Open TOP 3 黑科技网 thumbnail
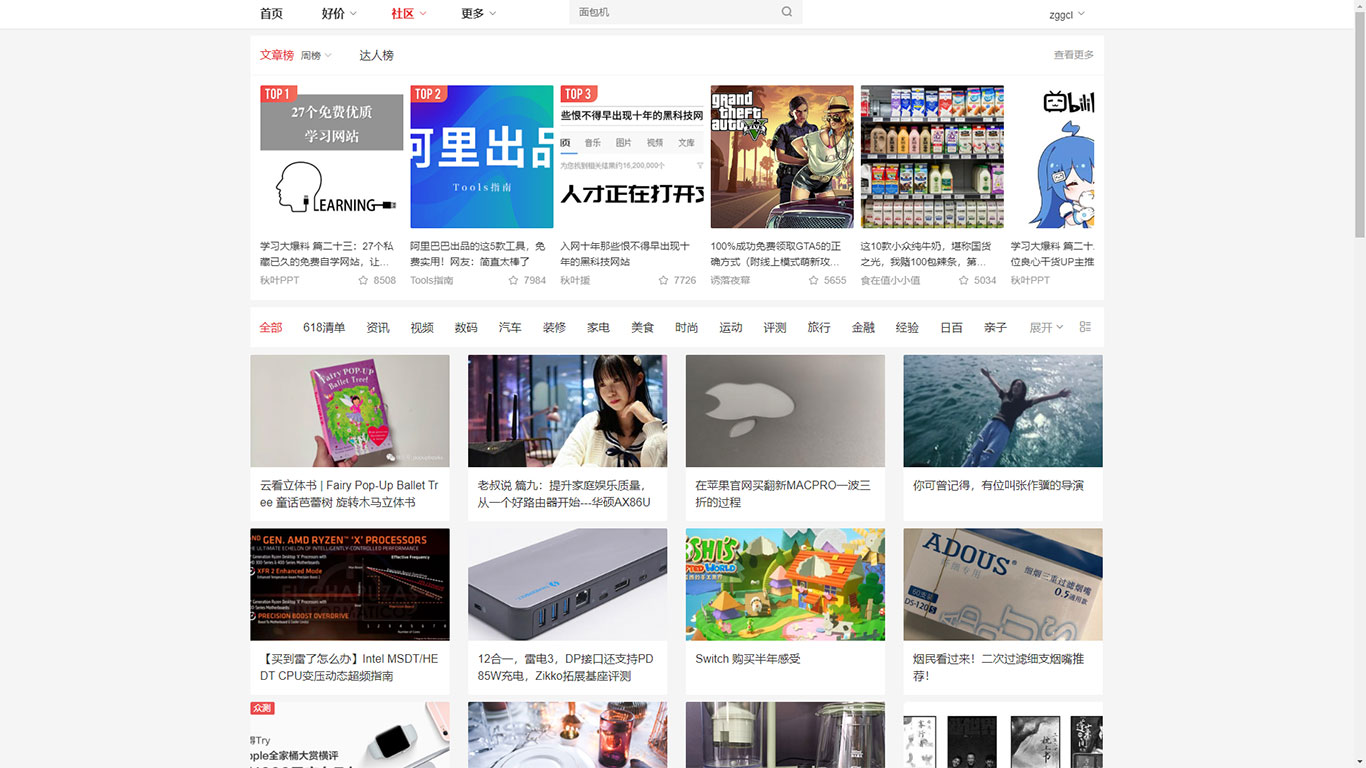The width and height of the screenshot is (1366, 768). click(632, 157)
